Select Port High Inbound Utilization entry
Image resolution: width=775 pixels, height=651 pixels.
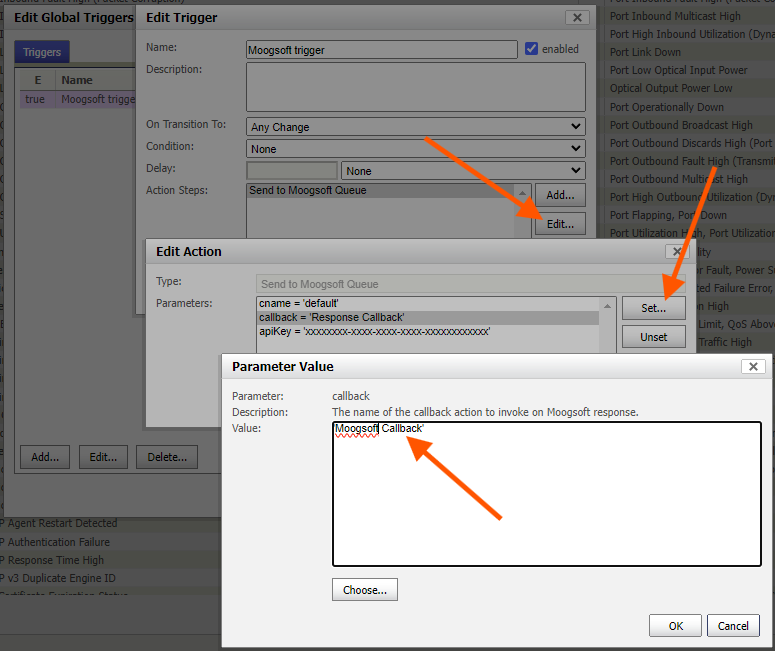tap(692, 34)
